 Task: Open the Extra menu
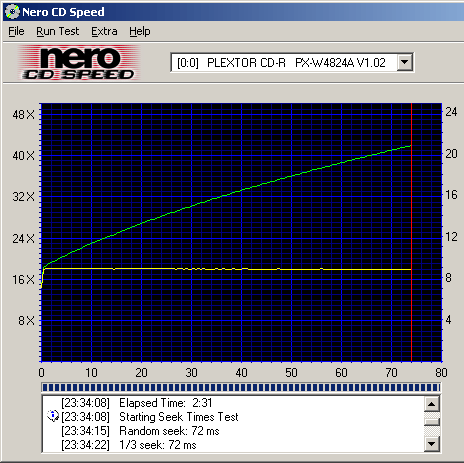point(104,31)
